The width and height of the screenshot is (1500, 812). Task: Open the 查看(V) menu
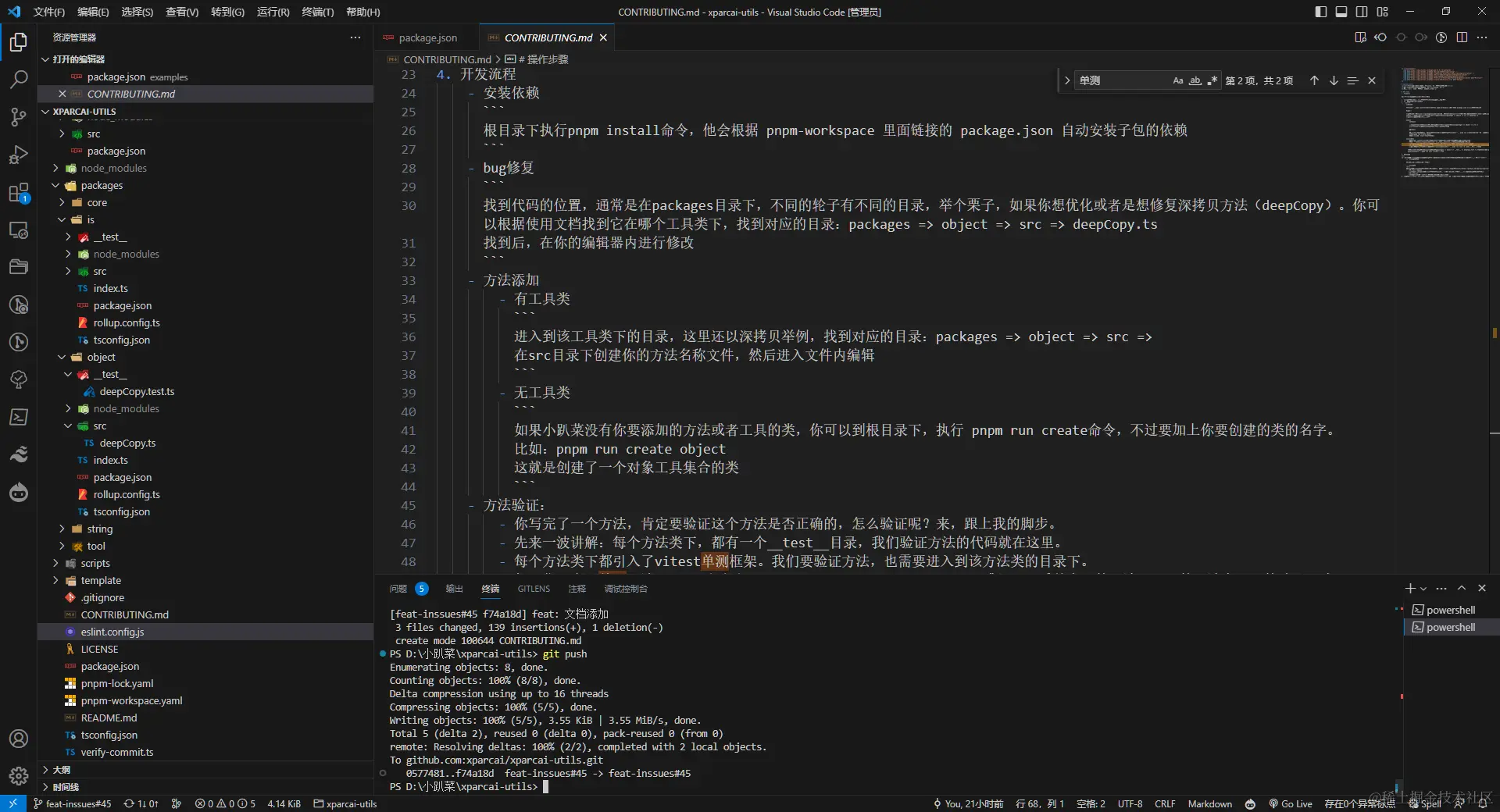point(182,12)
